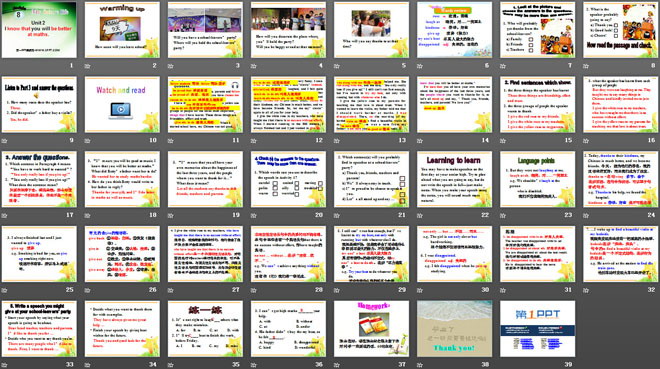The image size is (660, 369).
Task: Select the Find sentences which show slide
Action: 538,104
